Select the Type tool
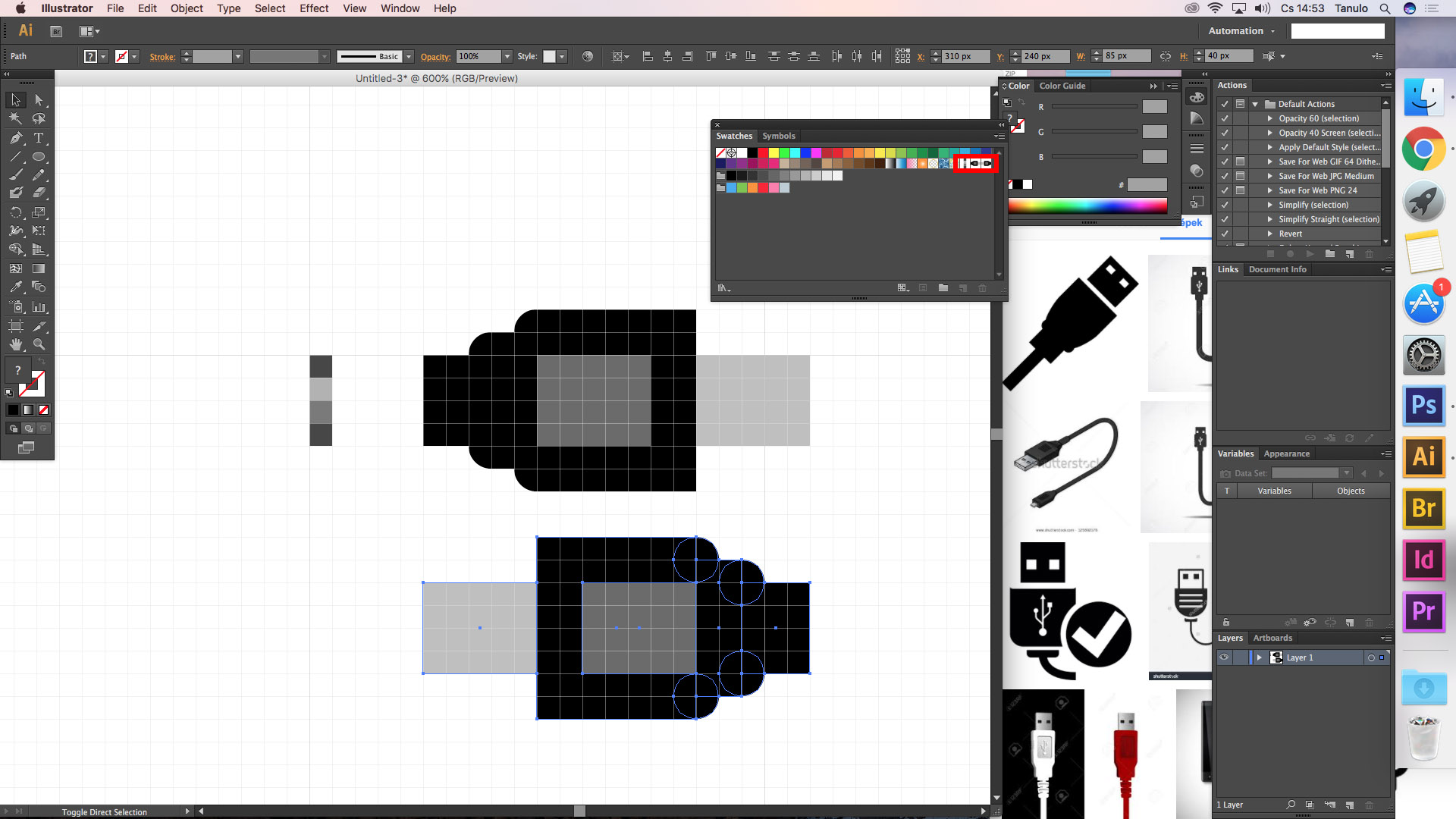 pos(39,138)
